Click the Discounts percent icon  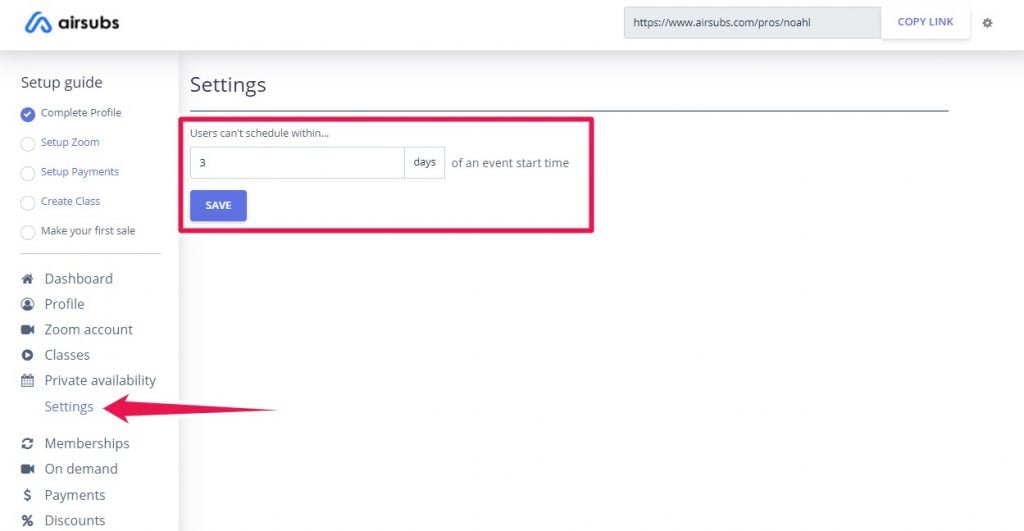27,521
